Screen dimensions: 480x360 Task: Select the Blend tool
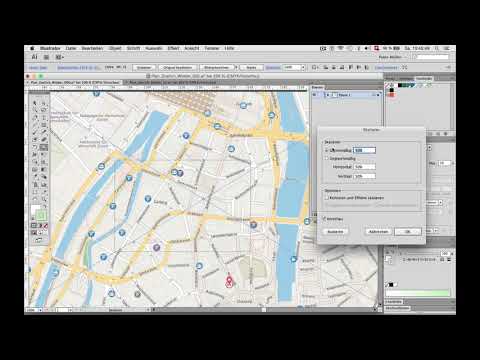(x=44, y=177)
